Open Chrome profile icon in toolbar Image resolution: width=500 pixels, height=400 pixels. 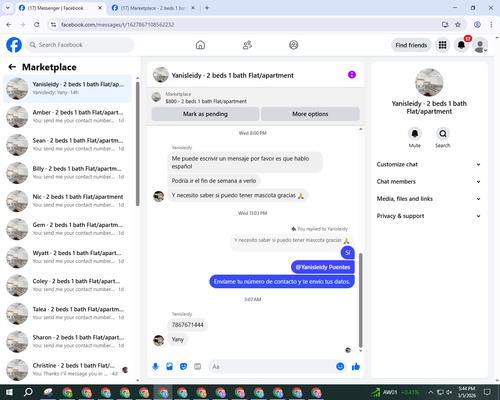tap(477, 25)
